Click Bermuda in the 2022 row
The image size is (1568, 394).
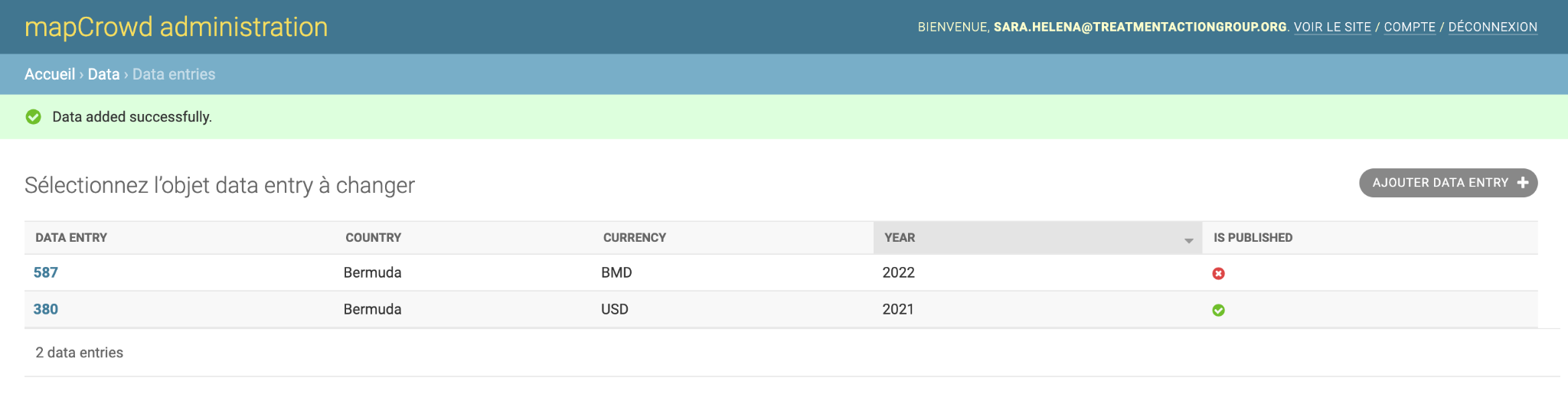pyautogui.click(x=372, y=272)
